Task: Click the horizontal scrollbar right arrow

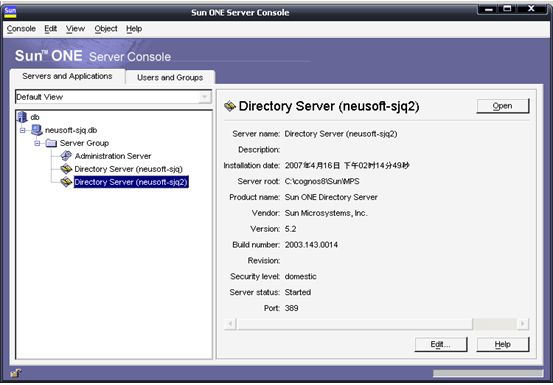Action: coord(523,323)
